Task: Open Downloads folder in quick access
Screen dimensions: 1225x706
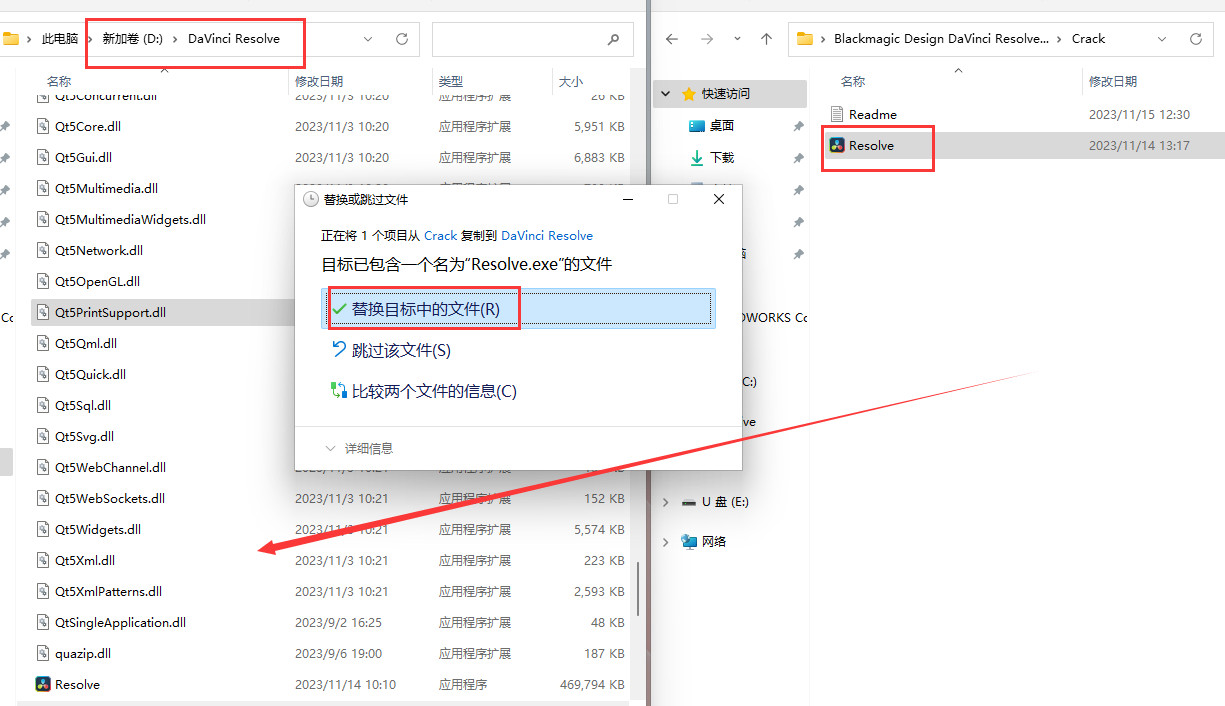Action: coord(721,158)
